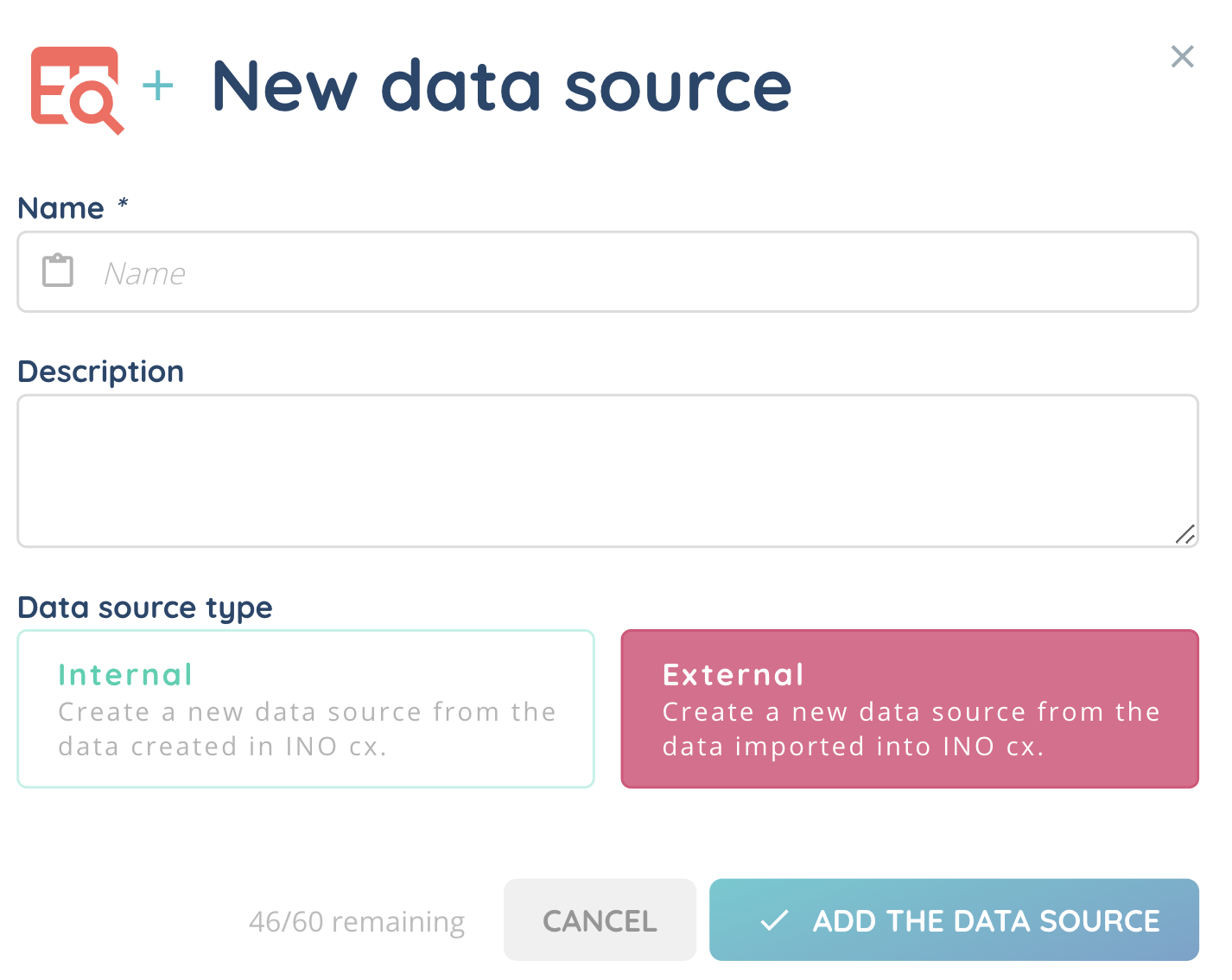Screen dimensions: 1232x980
Task: Click the "External" white heading text
Action: click(x=733, y=675)
